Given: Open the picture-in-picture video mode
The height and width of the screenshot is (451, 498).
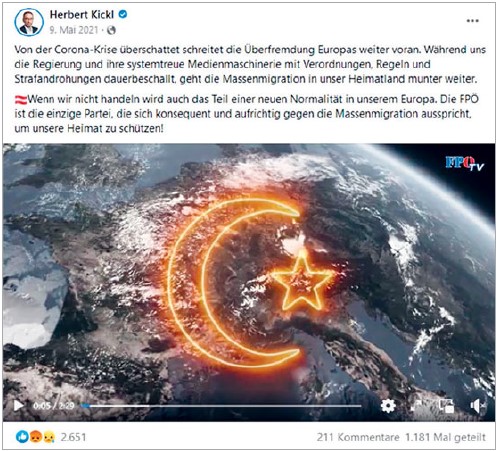Looking at the screenshot, I should [446, 406].
